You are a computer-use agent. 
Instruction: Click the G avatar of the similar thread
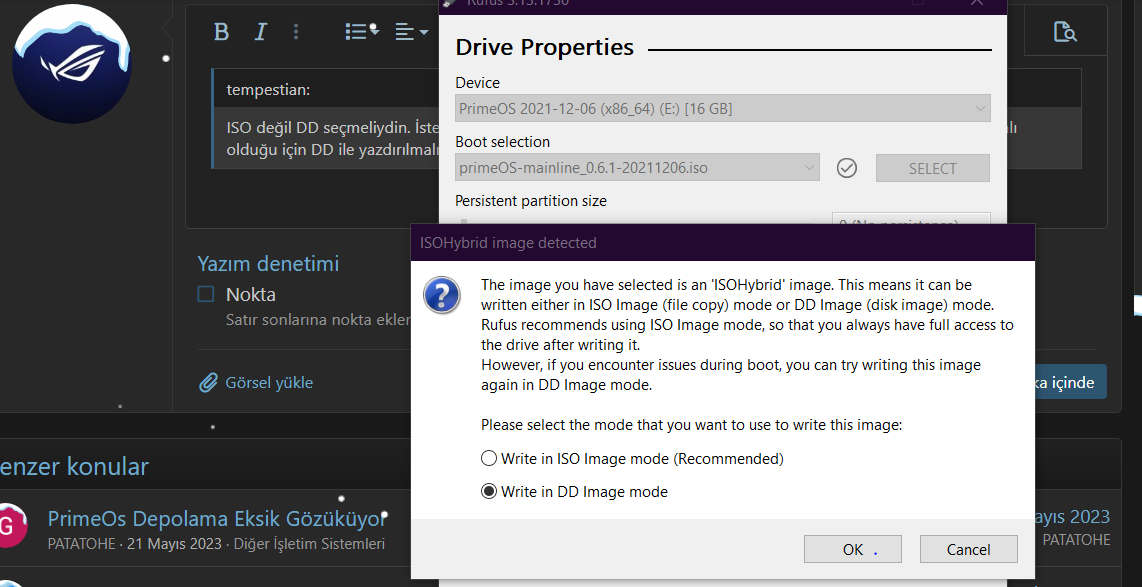pos(9,525)
